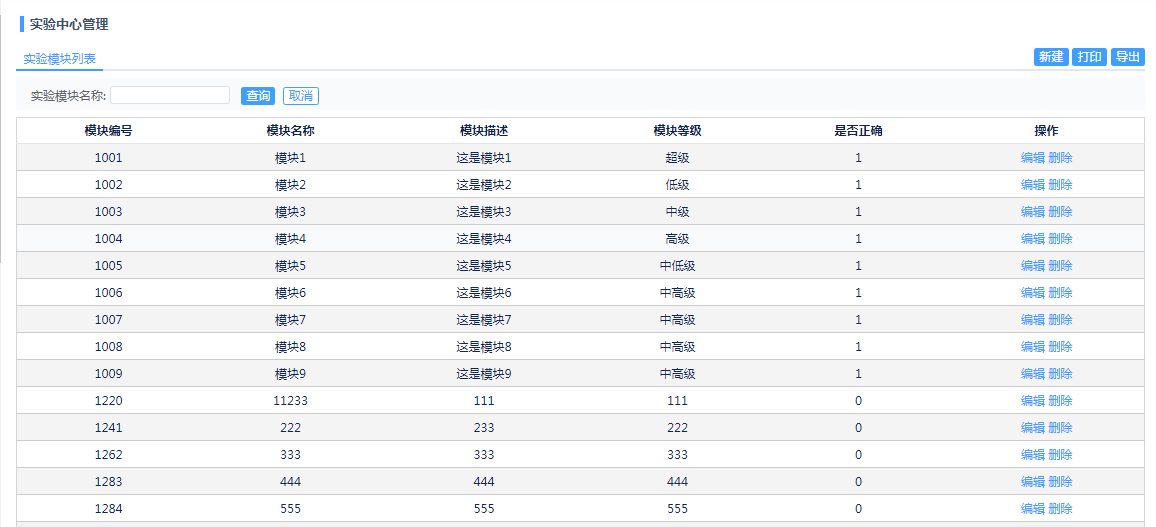
Task: Click the description cell 233
Action: coord(484,427)
